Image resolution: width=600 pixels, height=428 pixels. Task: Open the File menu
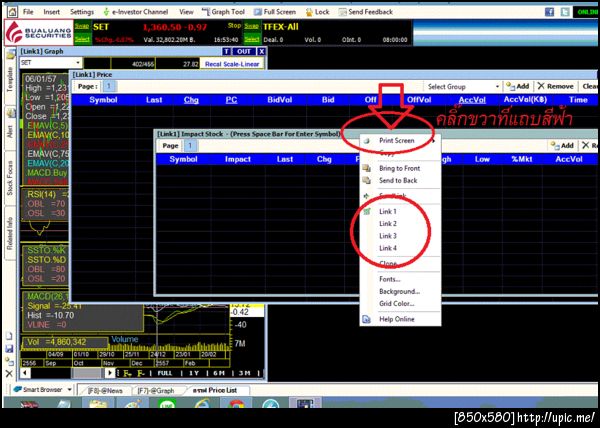coord(28,12)
